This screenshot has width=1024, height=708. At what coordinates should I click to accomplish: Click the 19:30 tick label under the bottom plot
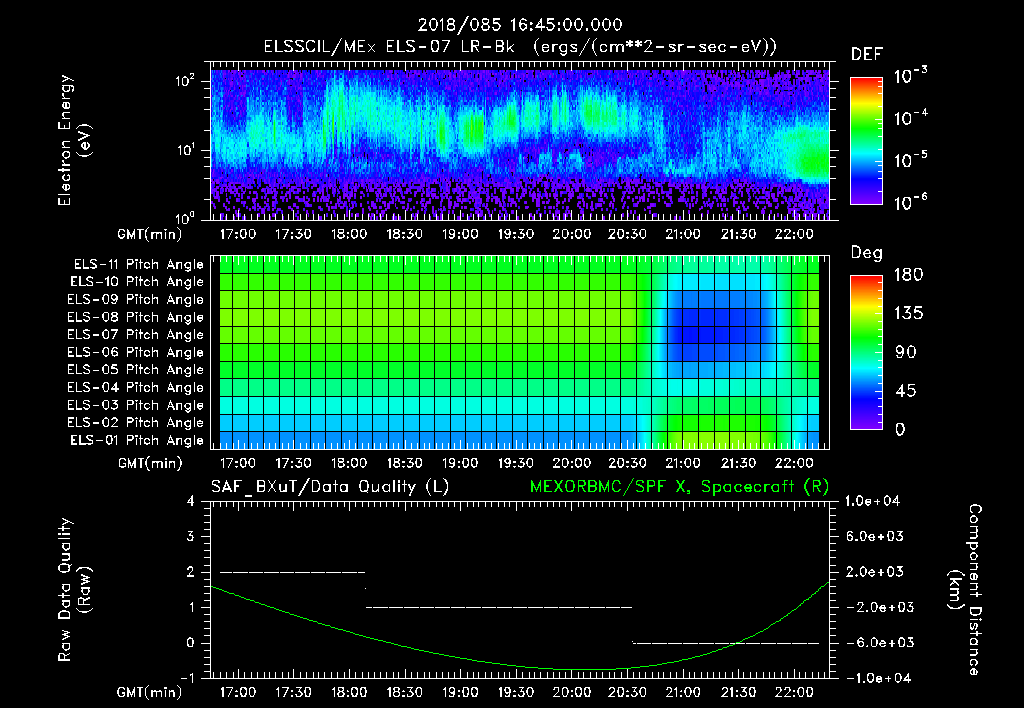[x=516, y=692]
